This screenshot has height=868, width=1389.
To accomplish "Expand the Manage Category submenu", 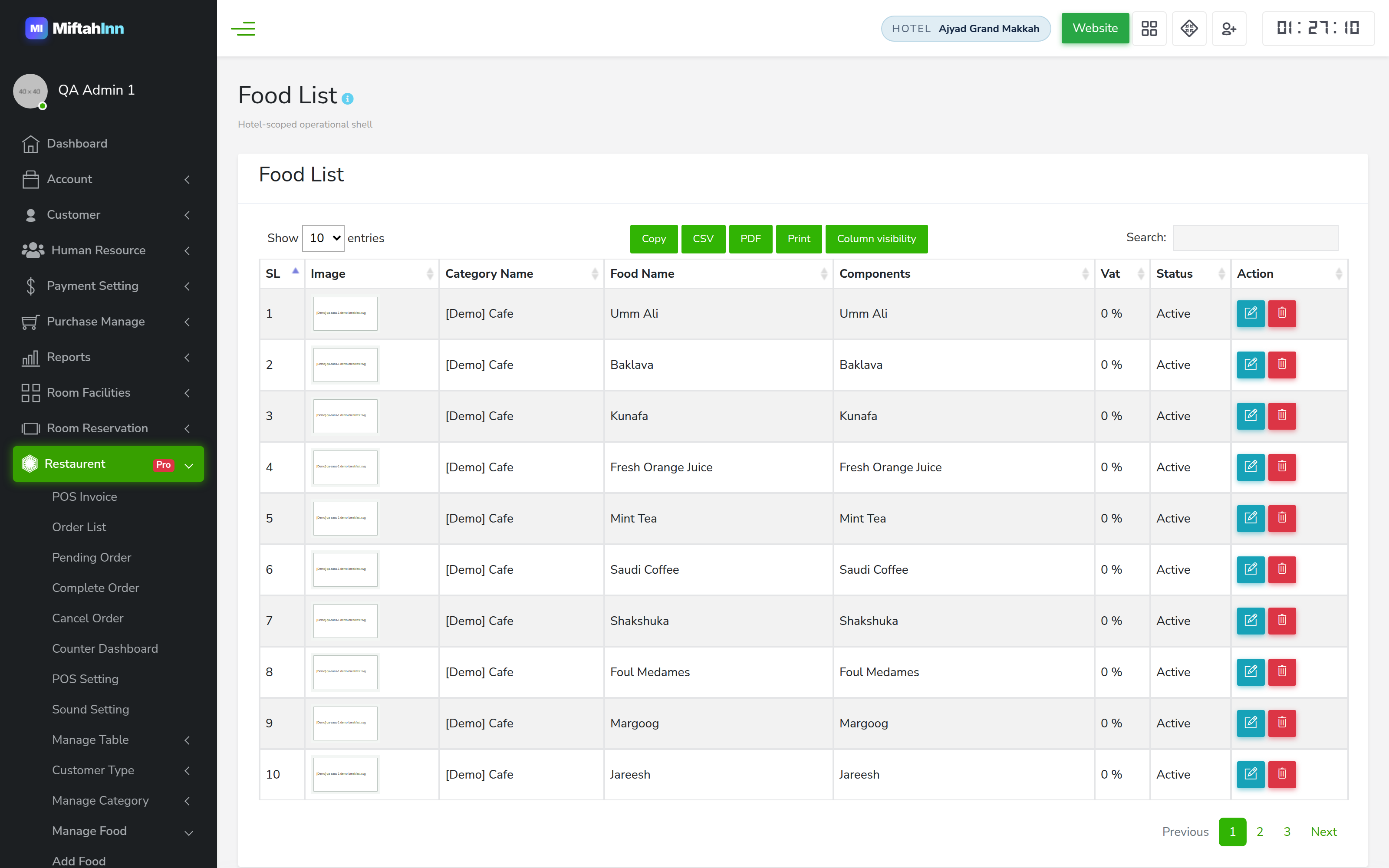I will [121, 801].
